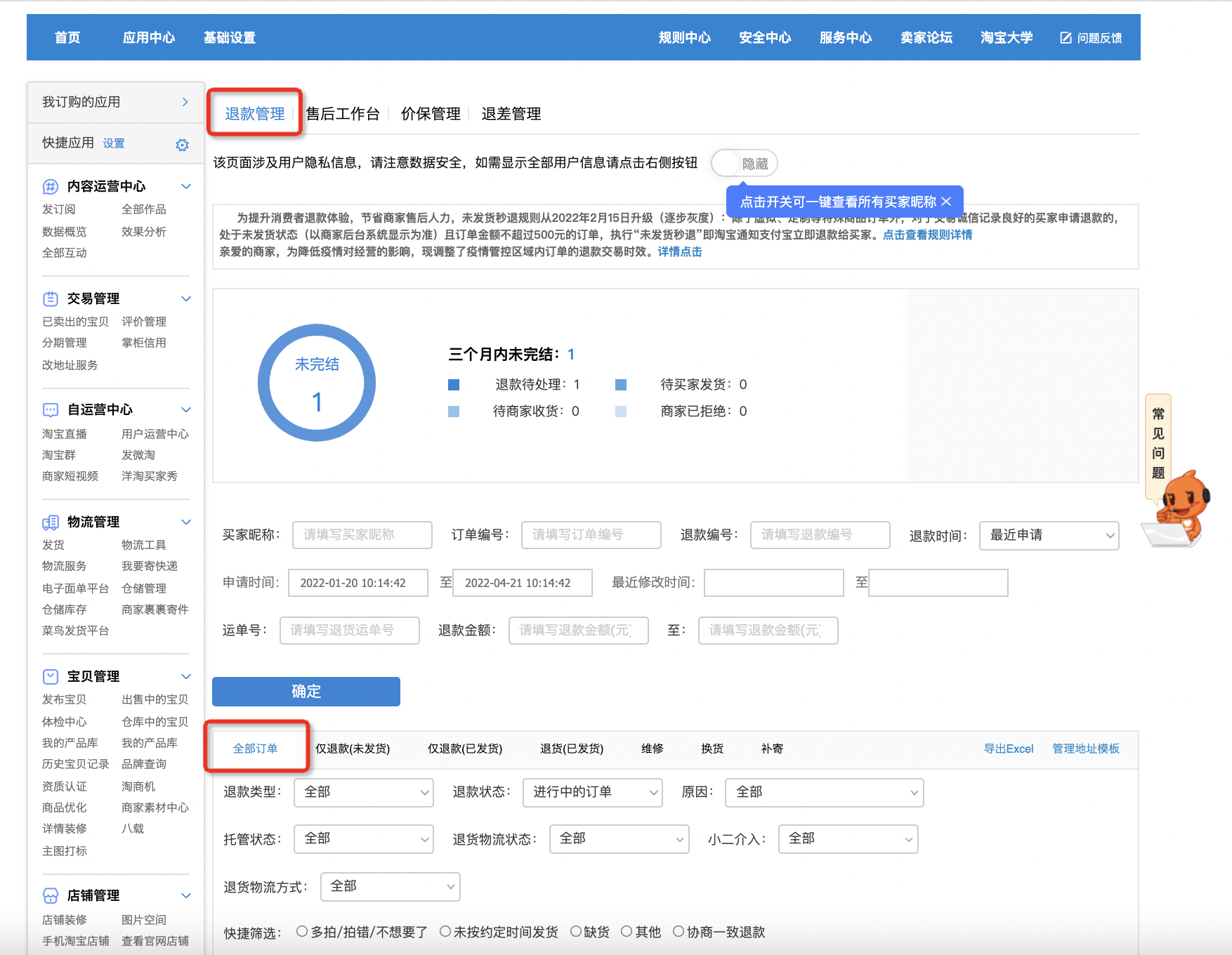Click the 退款编号 input field

pyautogui.click(x=820, y=535)
